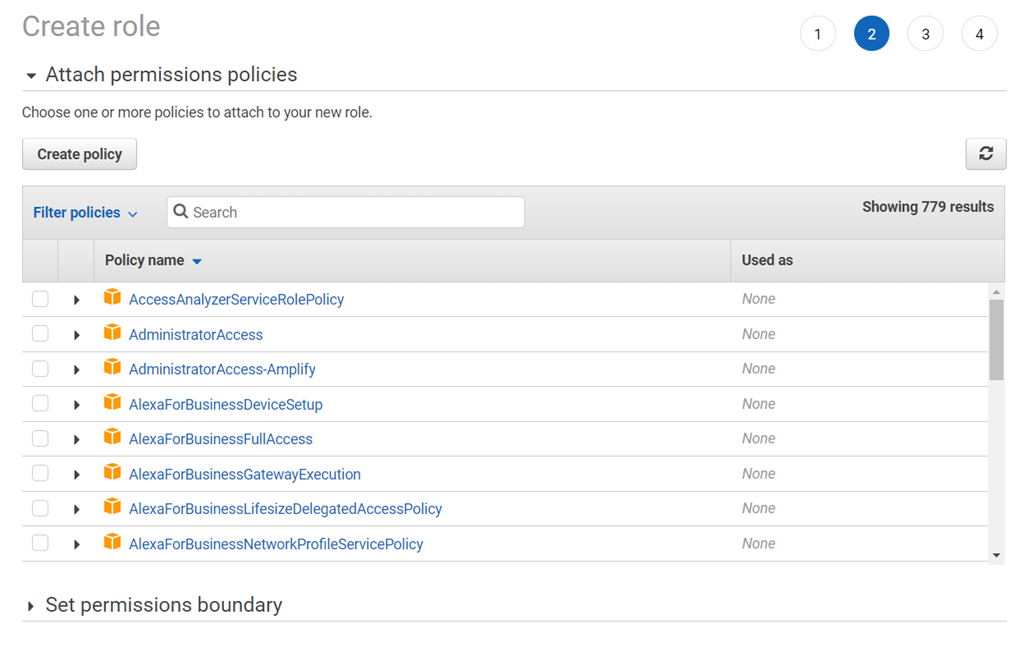Tick the AlexaForBusinessFullAccess checkbox
The width and height of the screenshot is (1024, 647).
click(40, 439)
